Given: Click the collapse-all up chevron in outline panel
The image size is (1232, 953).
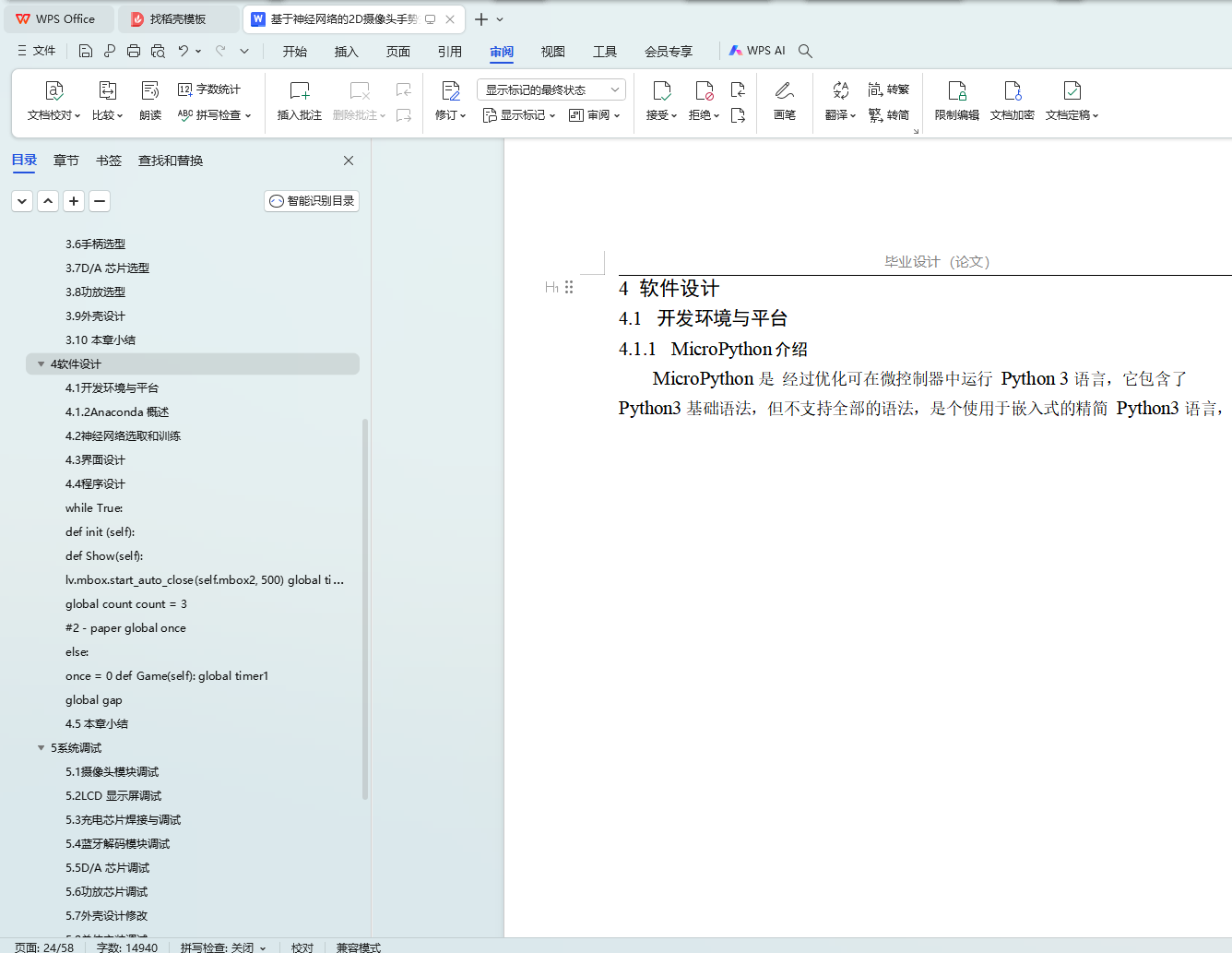Looking at the screenshot, I should point(48,201).
